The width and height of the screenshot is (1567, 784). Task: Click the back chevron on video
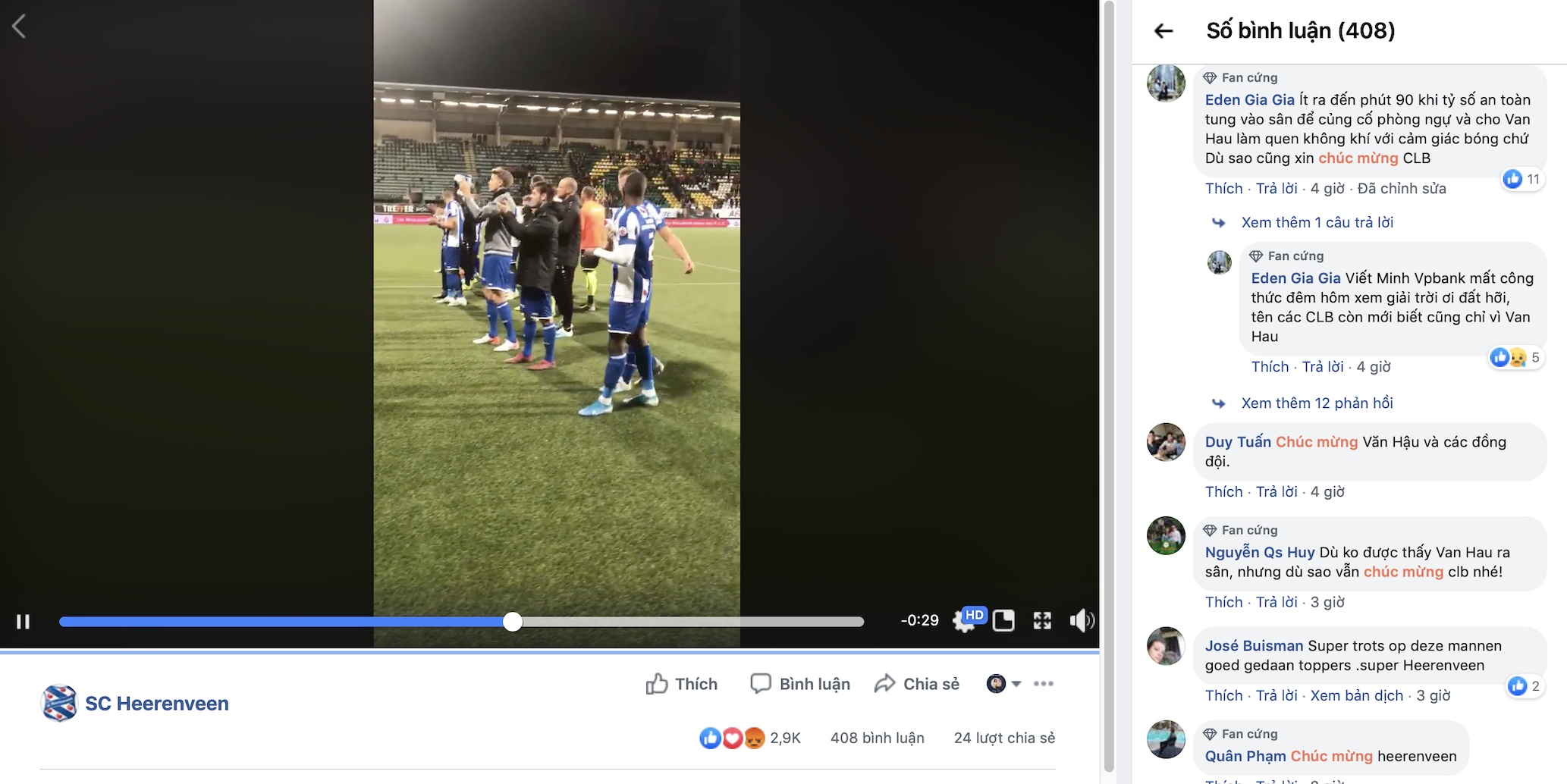point(20,27)
